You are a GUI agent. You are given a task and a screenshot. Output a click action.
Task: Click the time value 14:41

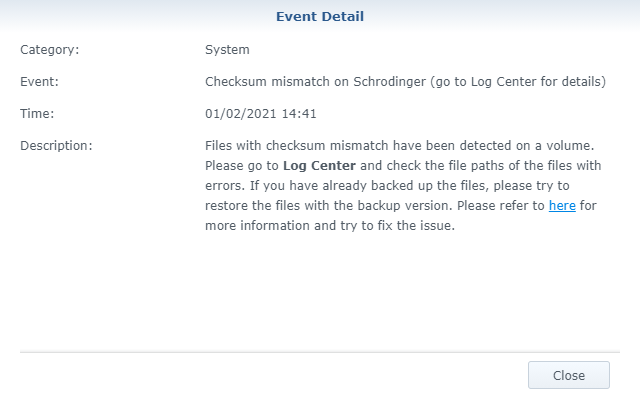pyautogui.click(x=299, y=113)
